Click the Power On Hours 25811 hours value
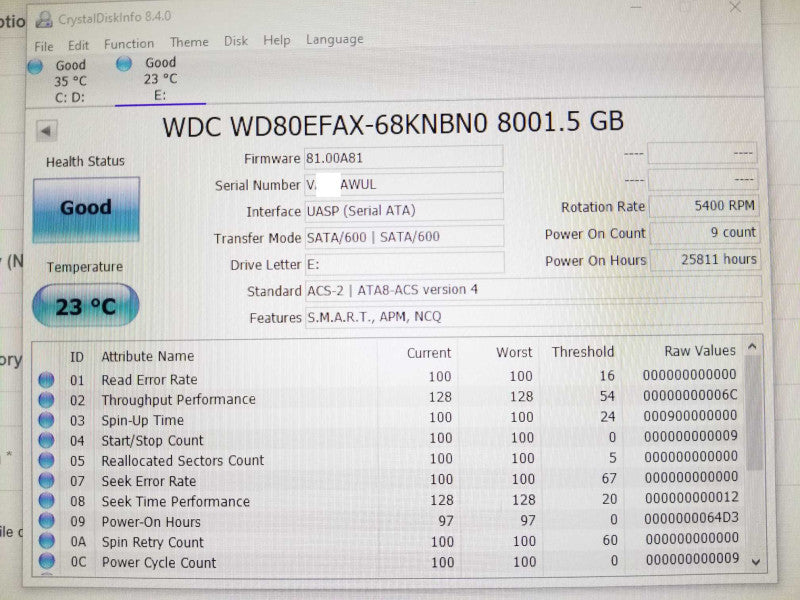 [705, 260]
